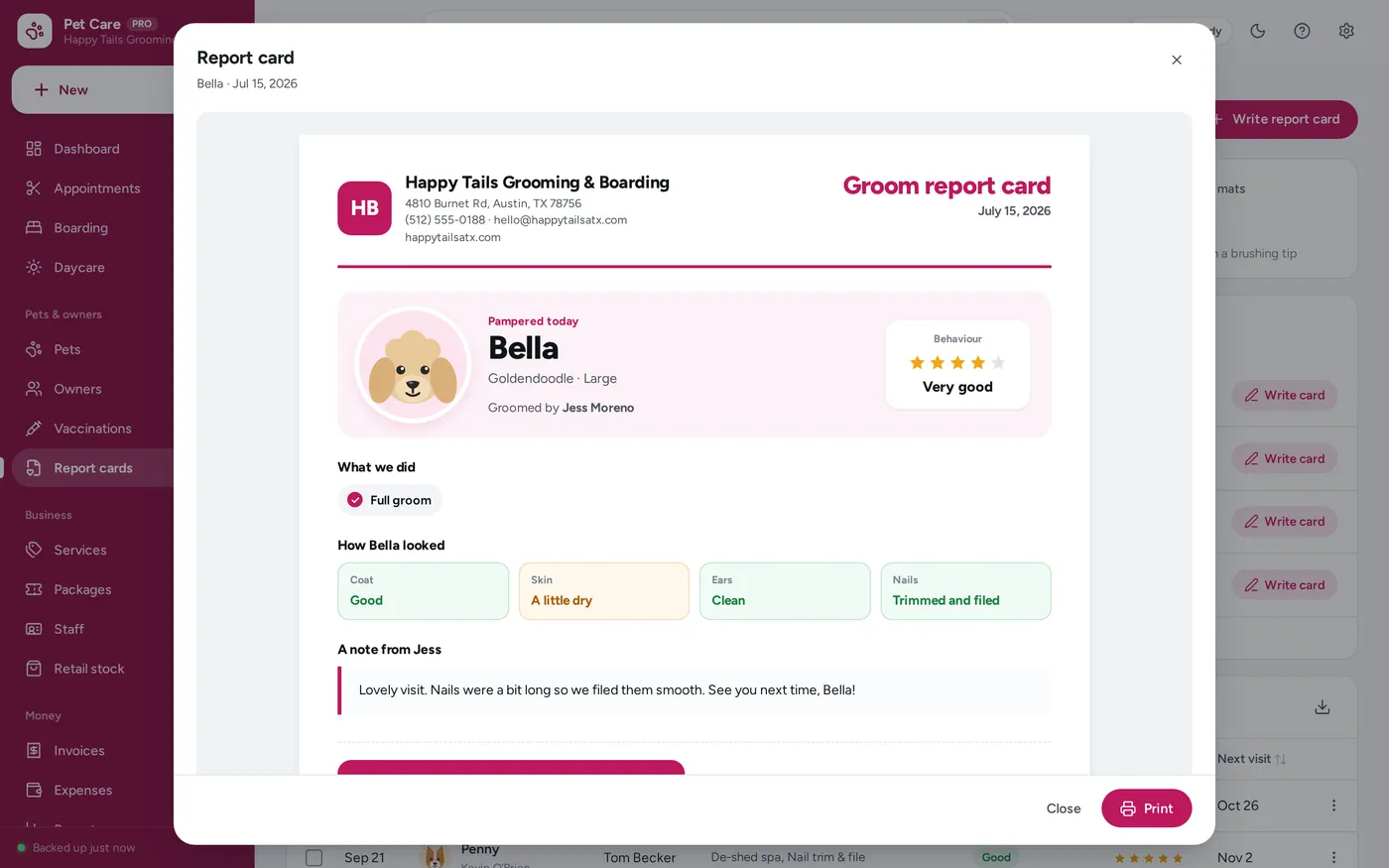Screen dimensions: 1389x868
Task: Click the Full groom check icon
Action: (354, 500)
